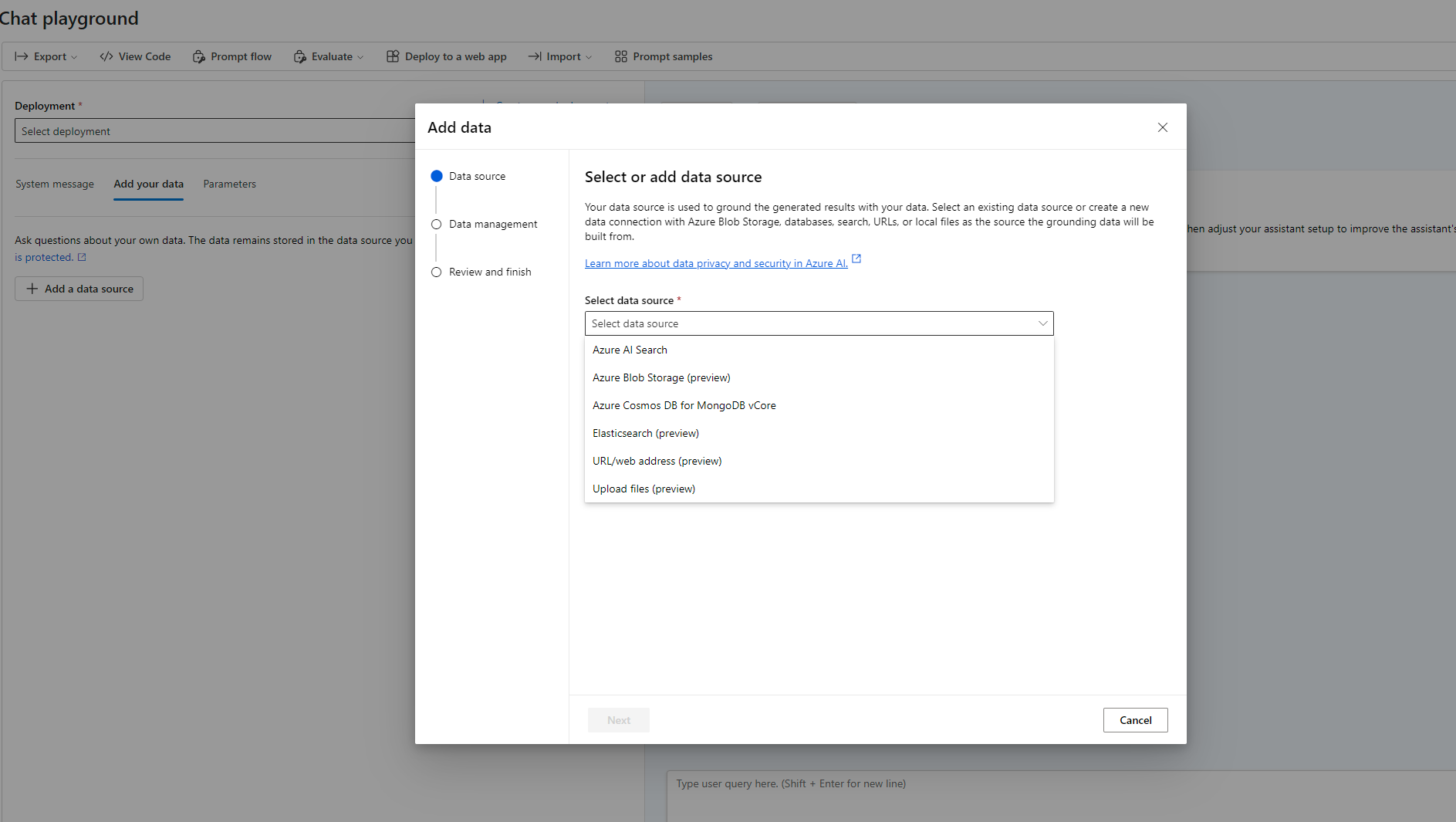Select the Add your data tab
The height and width of the screenshot is (822, 1456).
pyautogui.click(x=148, y=184)
